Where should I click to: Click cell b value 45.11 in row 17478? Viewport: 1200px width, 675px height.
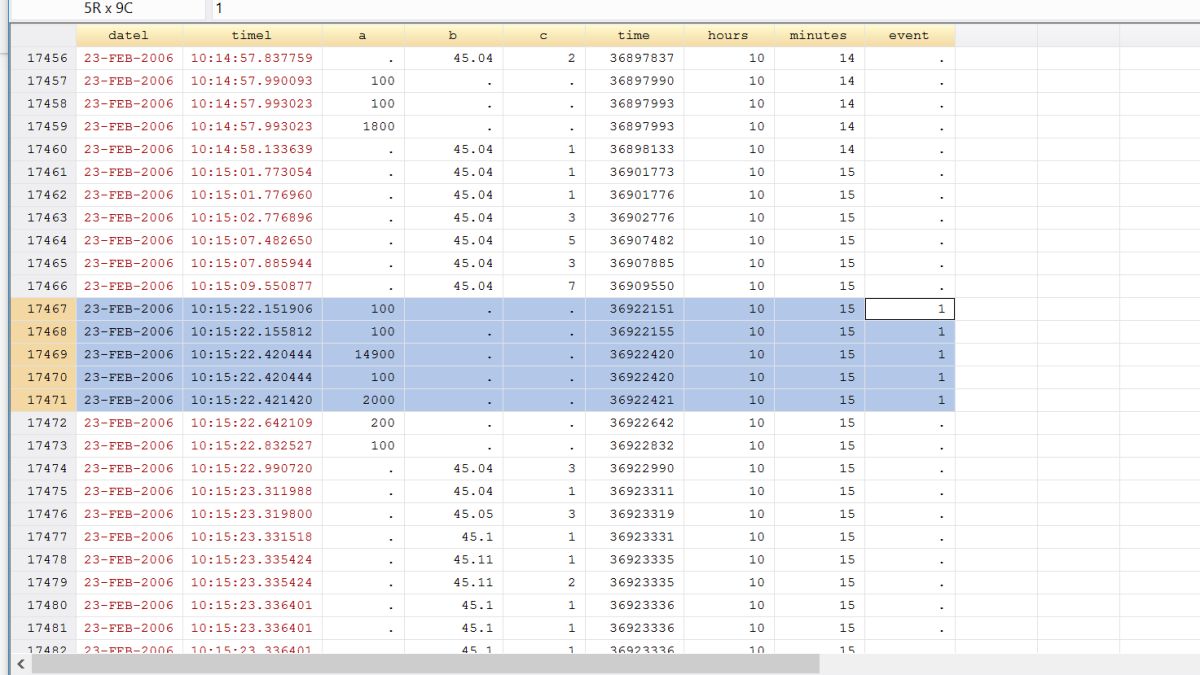coord(452,560)
